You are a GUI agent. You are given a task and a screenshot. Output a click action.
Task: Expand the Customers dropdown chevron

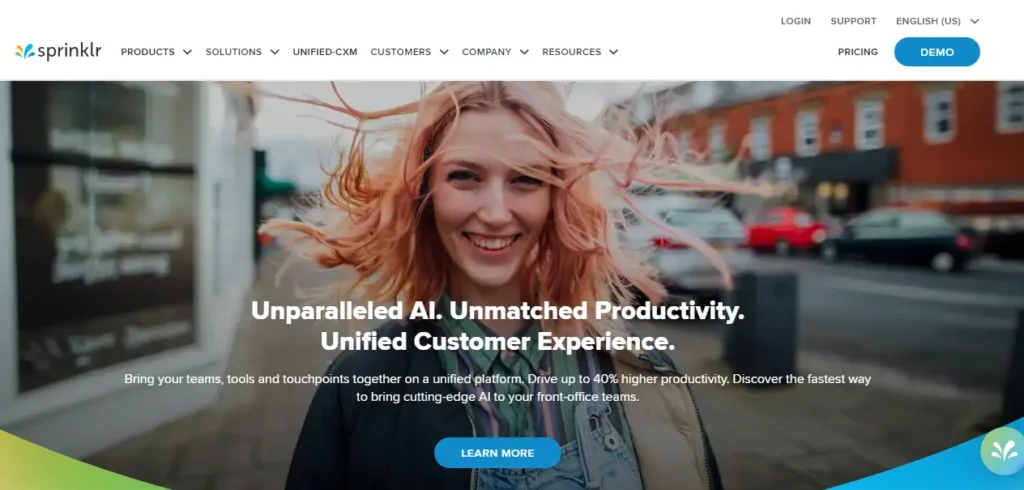[444, 52]
